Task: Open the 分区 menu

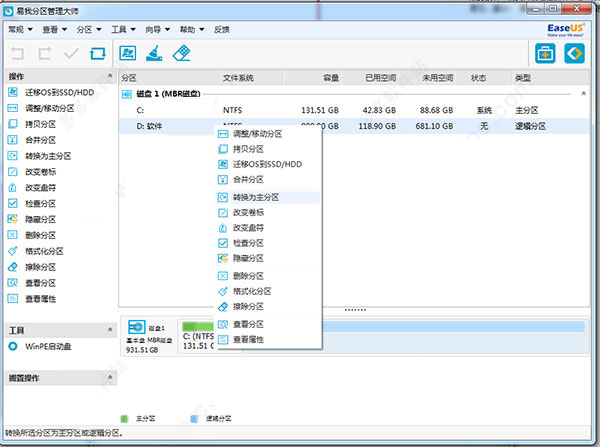Action: click(x=88, y=29)
